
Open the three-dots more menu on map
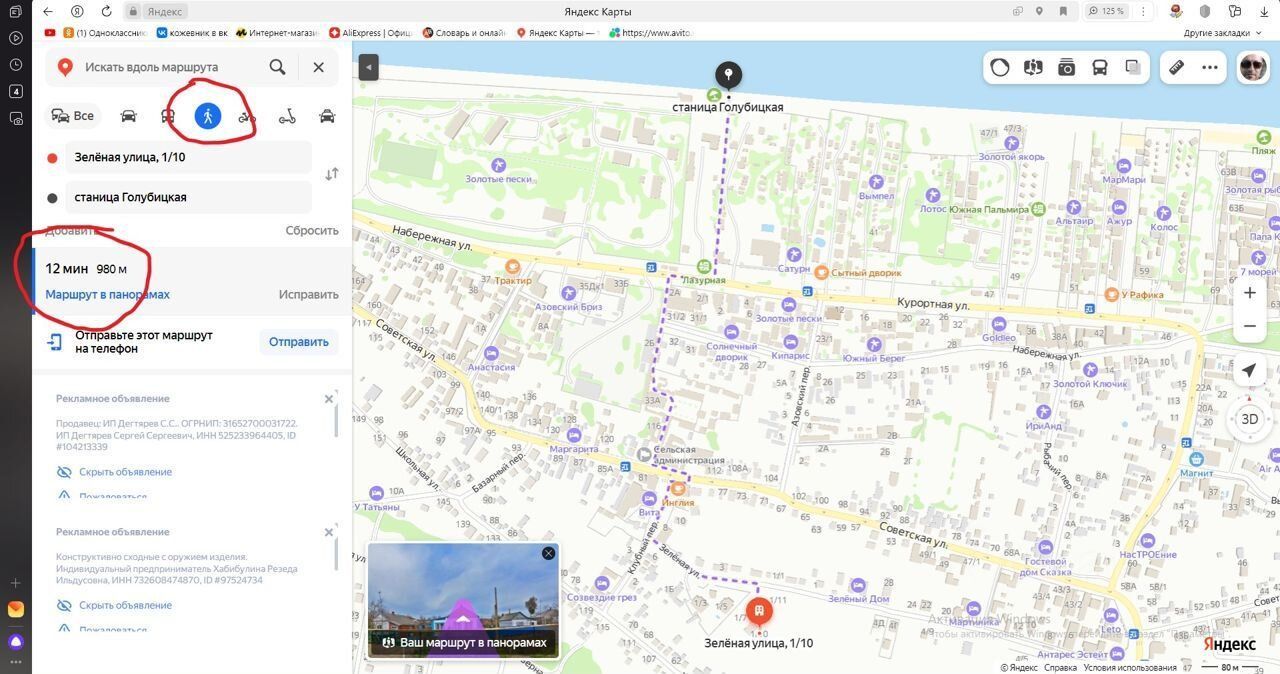tap(1210, 67)
